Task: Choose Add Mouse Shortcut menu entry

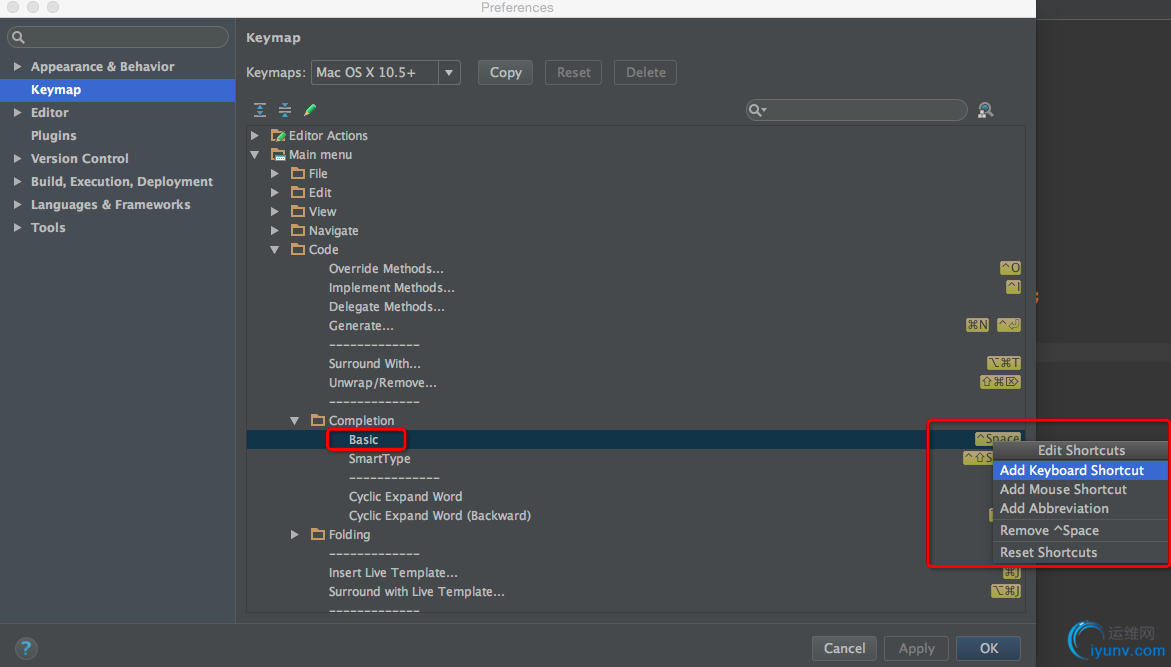Action: tap(1080, 489)
